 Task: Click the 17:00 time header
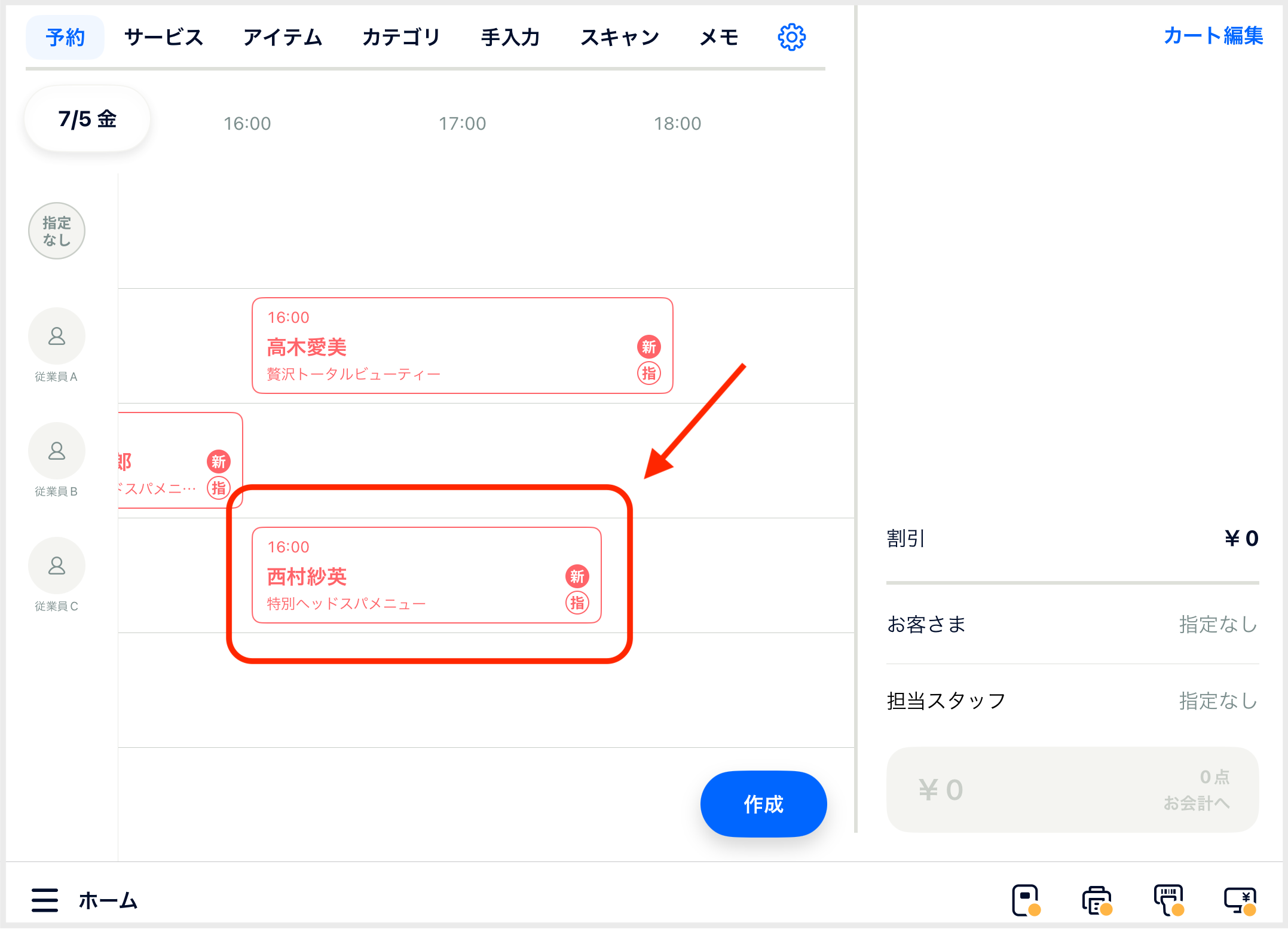pyautogui.click(x=462, y=124)
